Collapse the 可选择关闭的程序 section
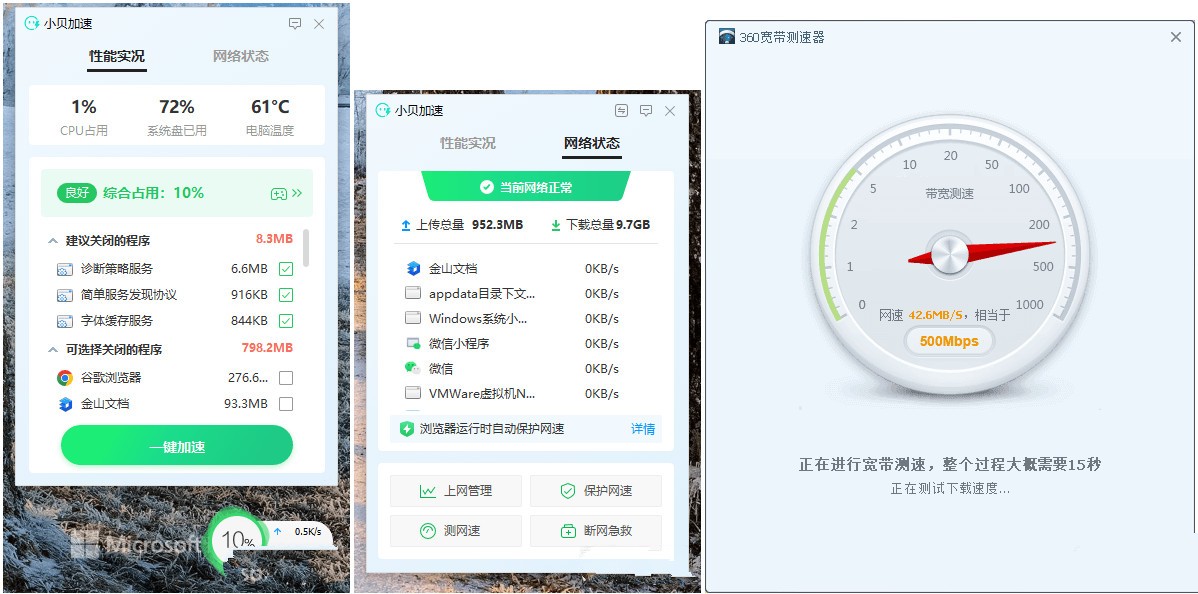1198x594 pixels. coord(53,350)
